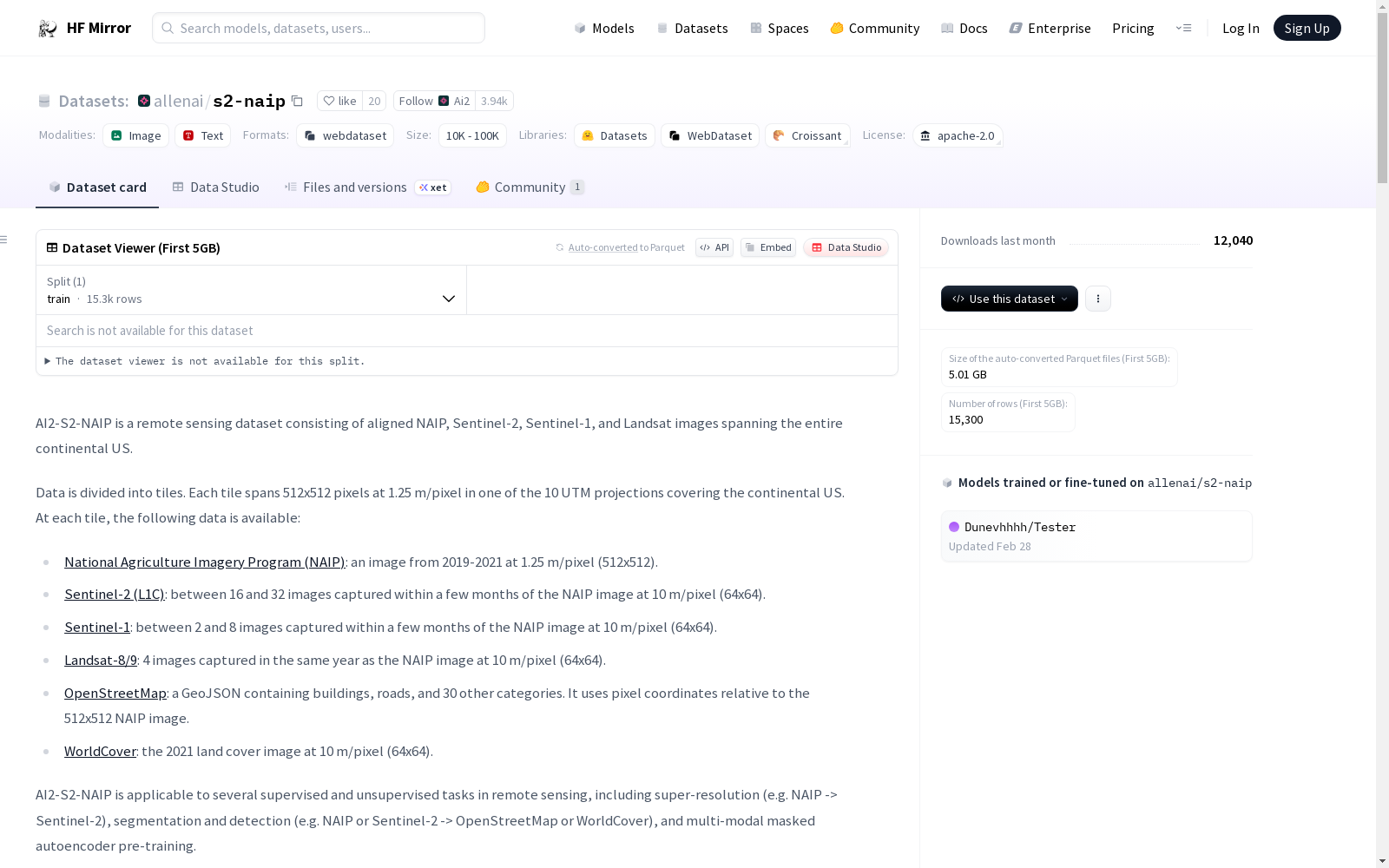The height and width of the screenshot is (868, 1389).
Task: Open the extra navigation menu icon
Action: click(x=1183, y=28)
